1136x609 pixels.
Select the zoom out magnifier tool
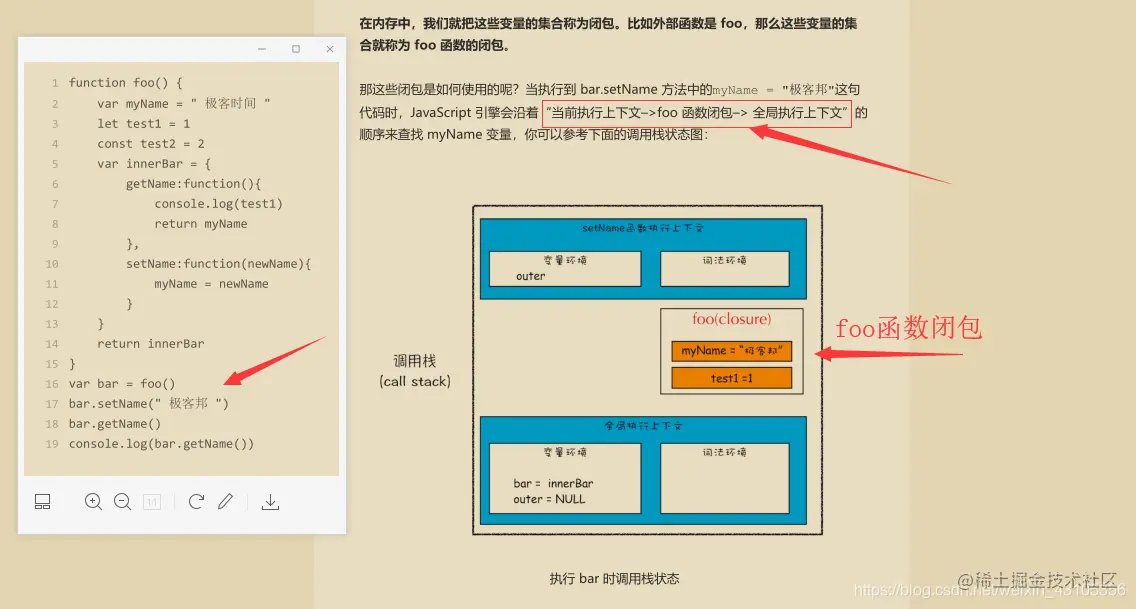pyautogui.click(x=123, y=501)
